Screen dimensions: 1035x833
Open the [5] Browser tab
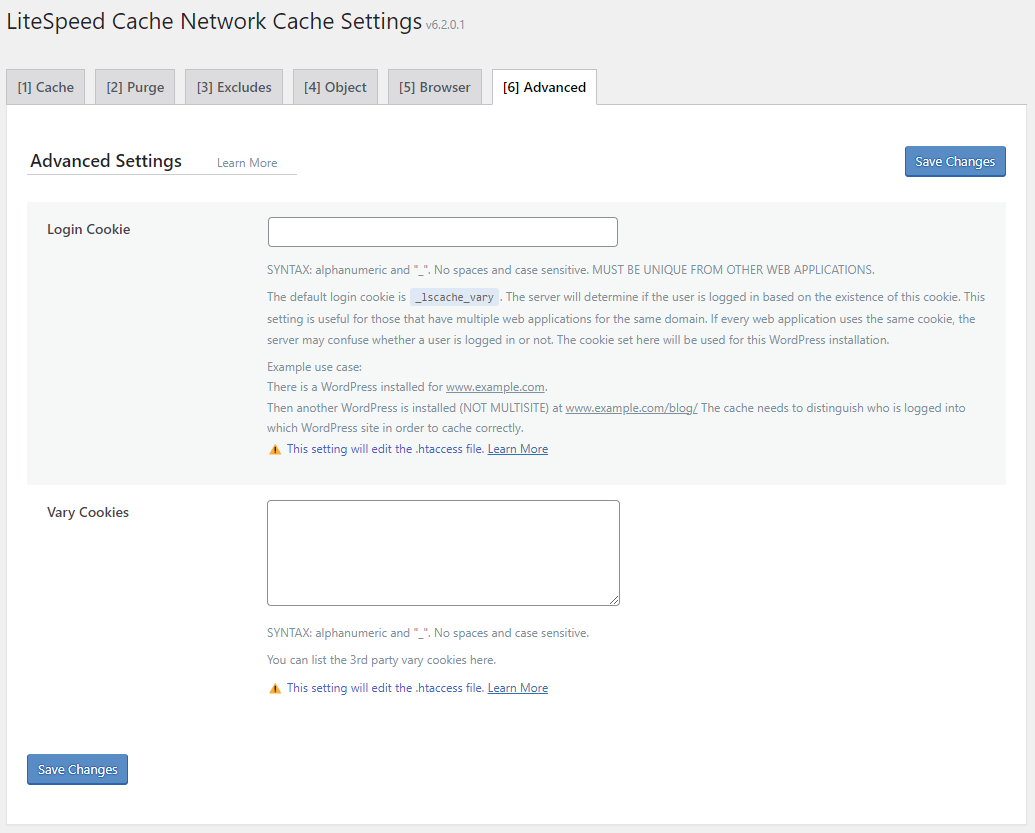[434, 87]
